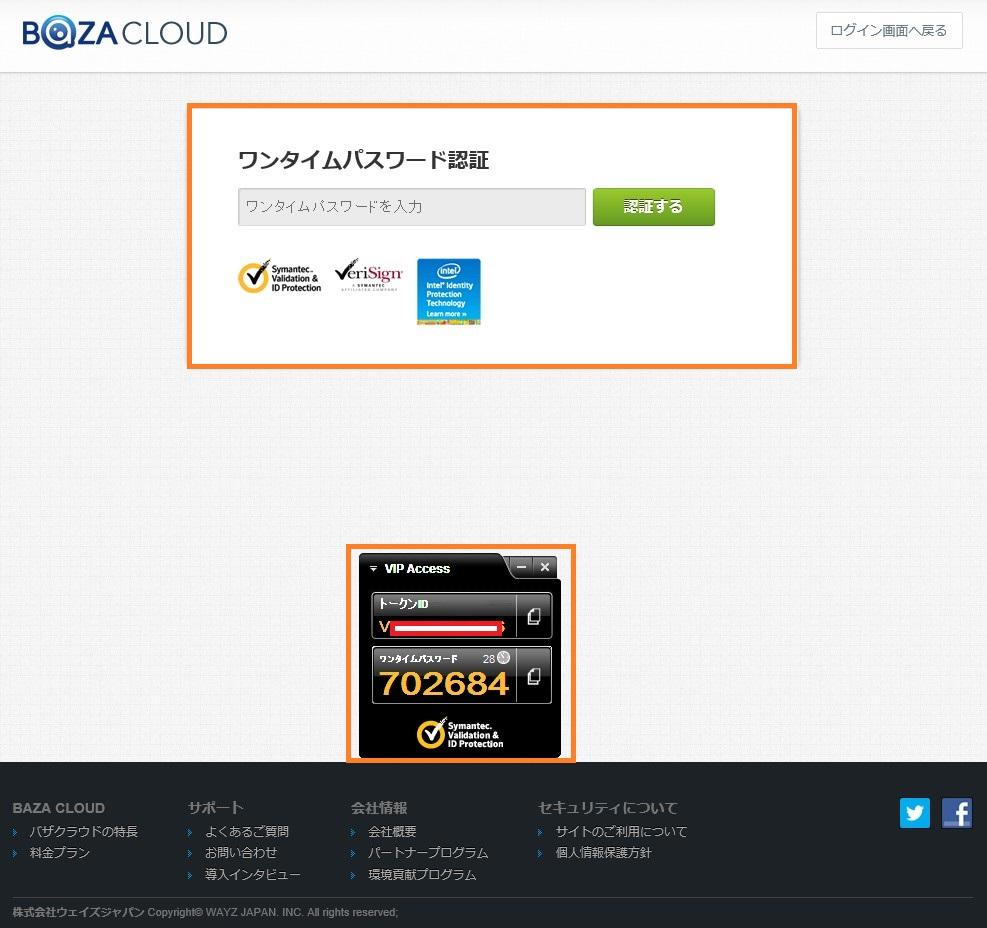The image size is (987, 928).
Task: Expand the VIP Access dropdown menu triangle
Action: 373,569
